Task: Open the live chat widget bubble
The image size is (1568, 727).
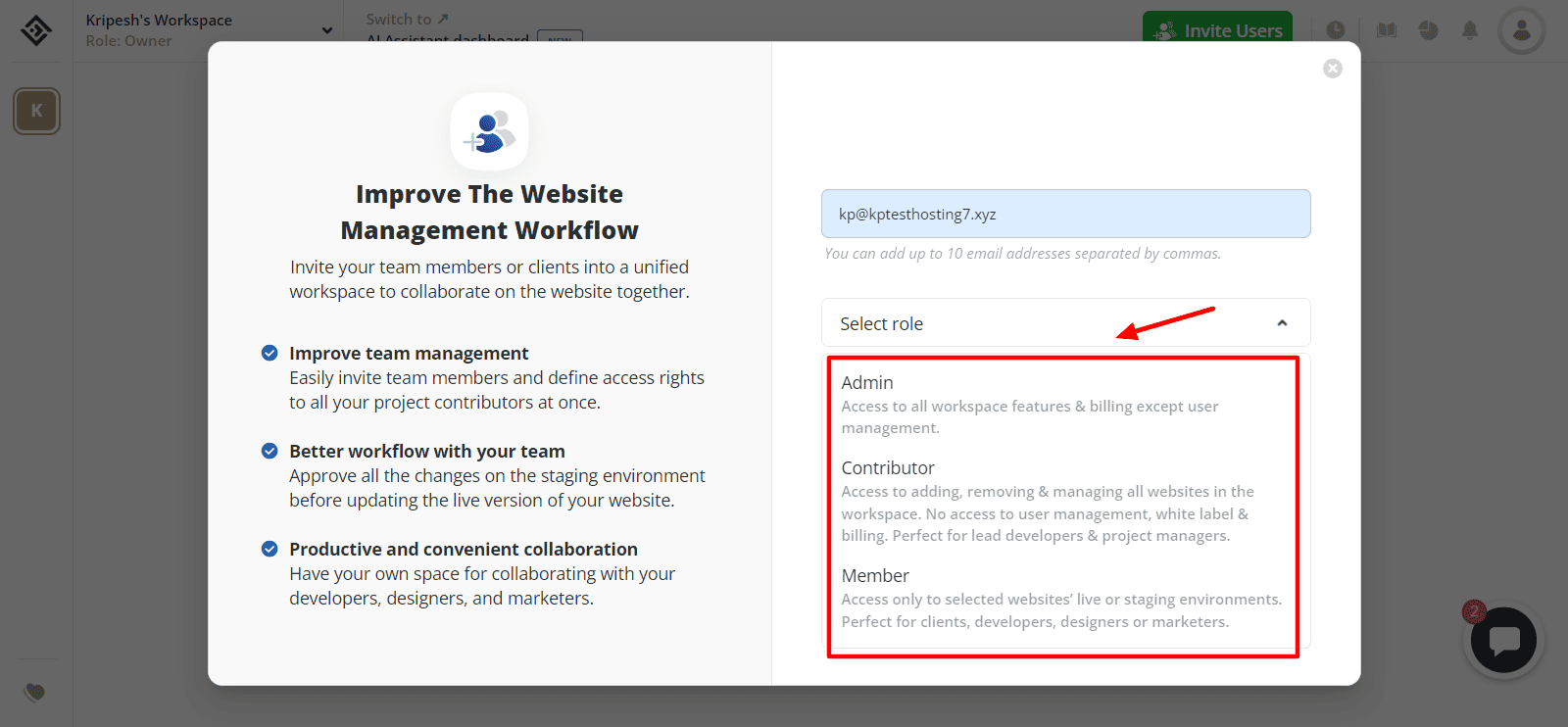Action: (x=1503, y=640)
